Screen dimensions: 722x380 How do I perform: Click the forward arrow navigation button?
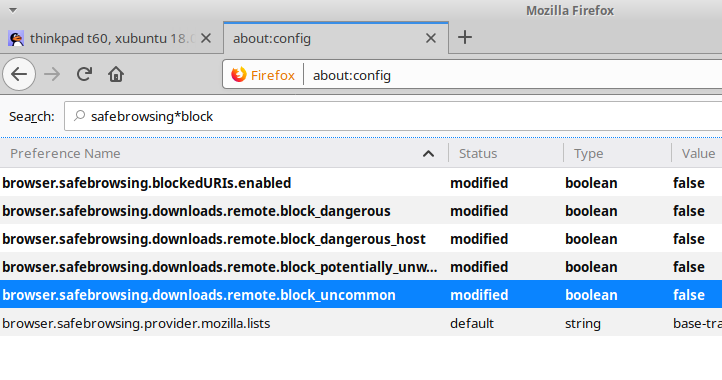[52, 74]
